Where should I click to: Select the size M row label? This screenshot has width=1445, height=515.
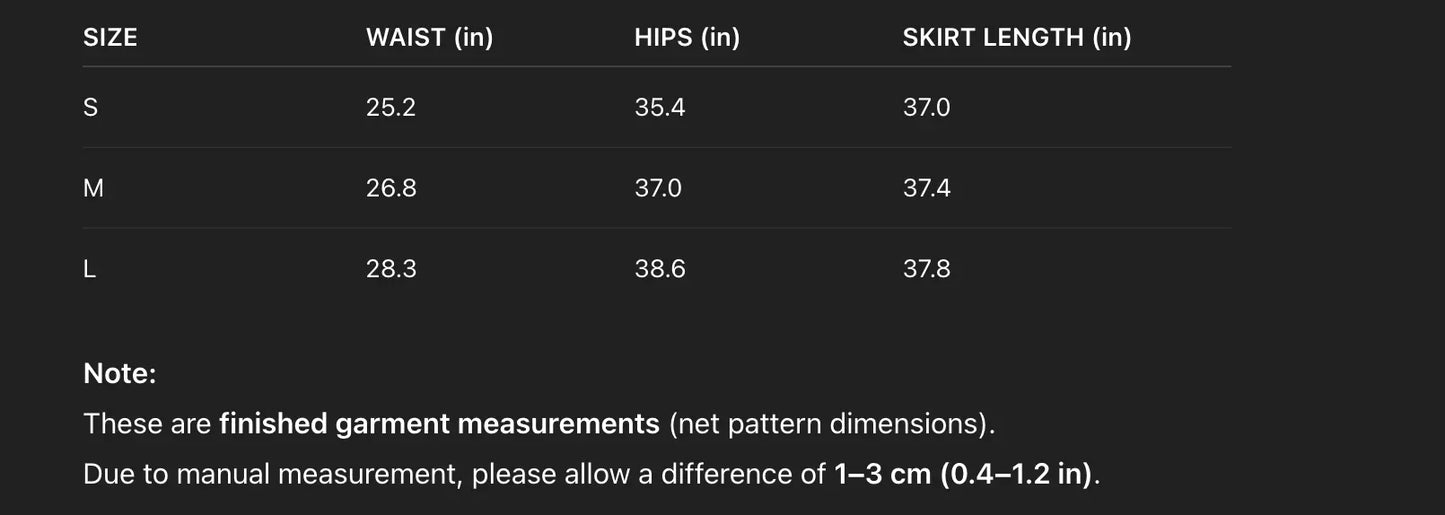point(93,188)
